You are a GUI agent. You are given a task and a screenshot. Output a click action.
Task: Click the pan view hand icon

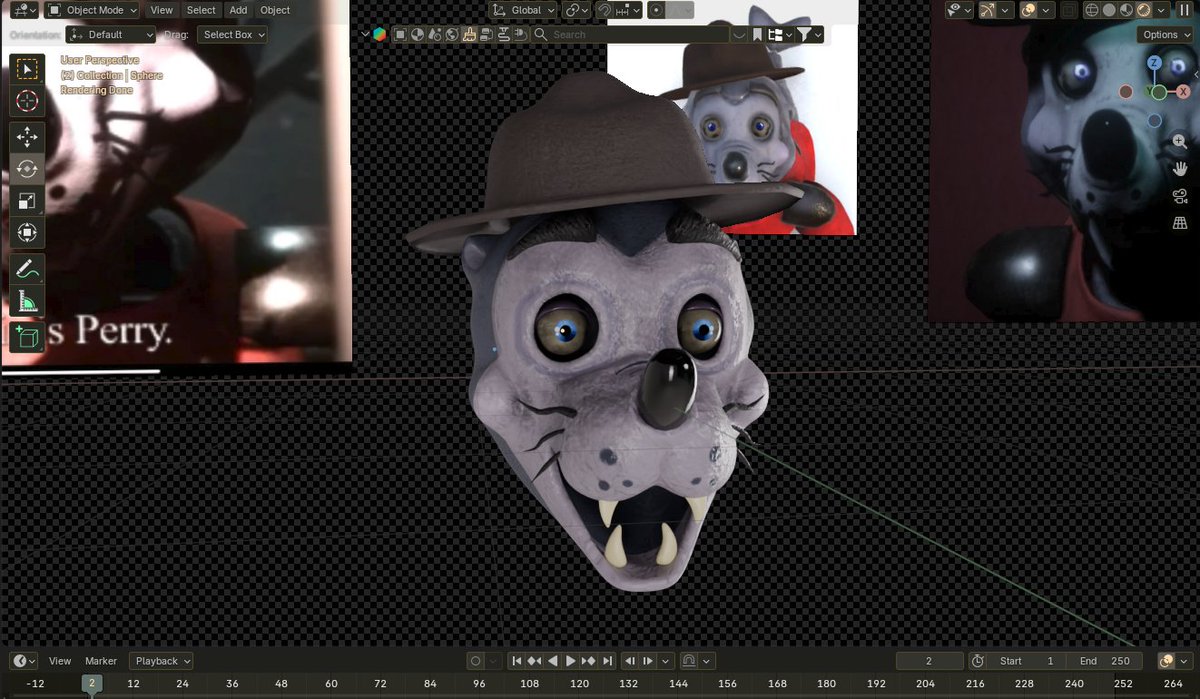1180,169
